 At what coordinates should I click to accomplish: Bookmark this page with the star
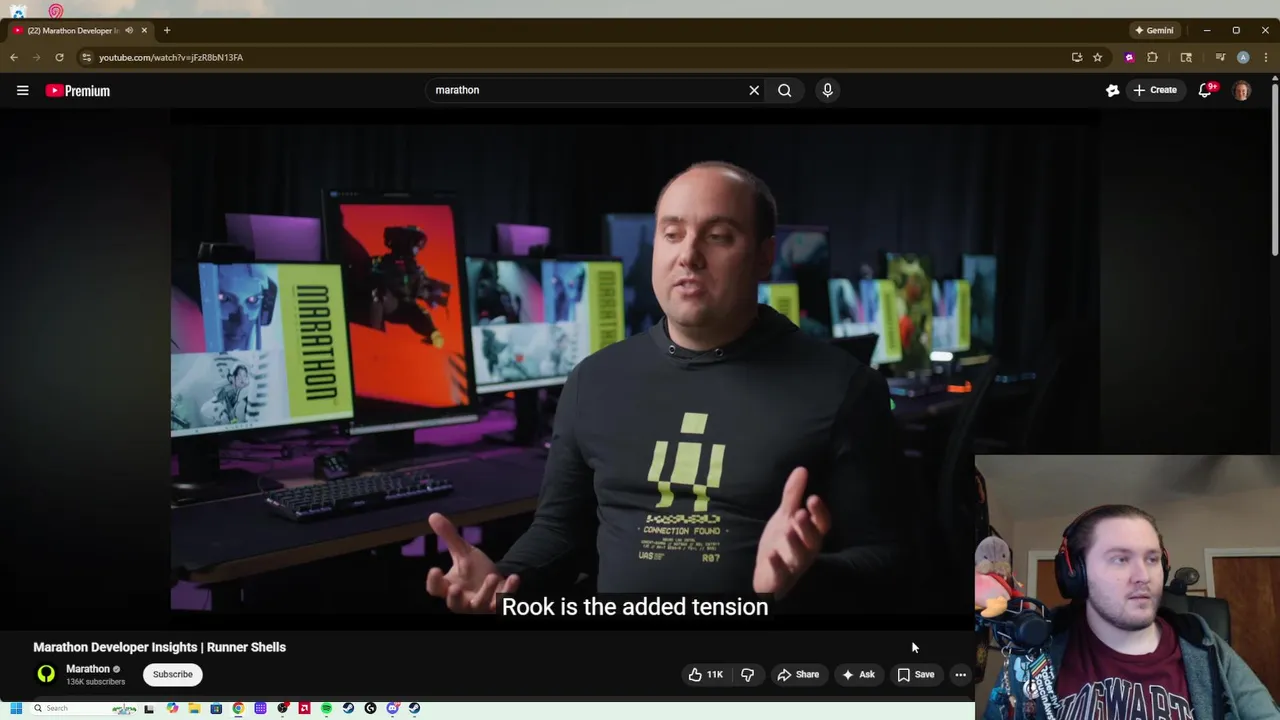click(1097, 57)
